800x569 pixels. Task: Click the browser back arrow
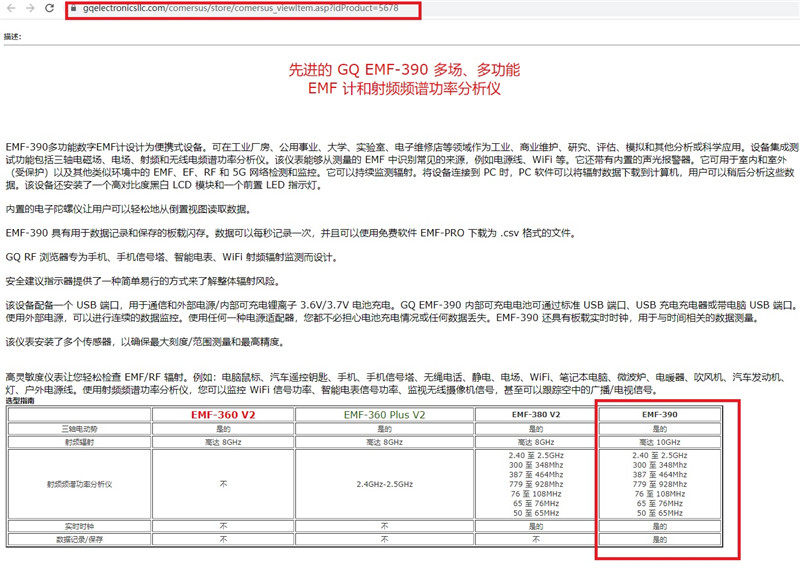[11, 8]
